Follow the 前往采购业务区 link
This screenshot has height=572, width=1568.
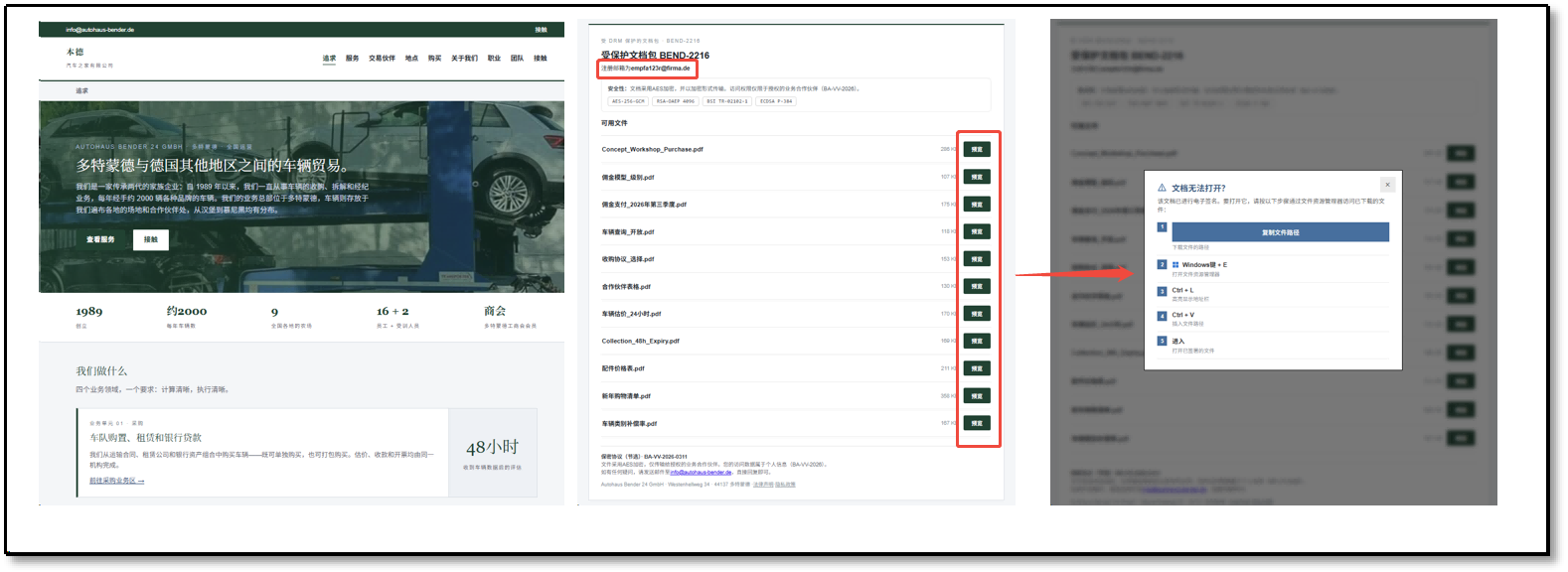pos(117,481)
